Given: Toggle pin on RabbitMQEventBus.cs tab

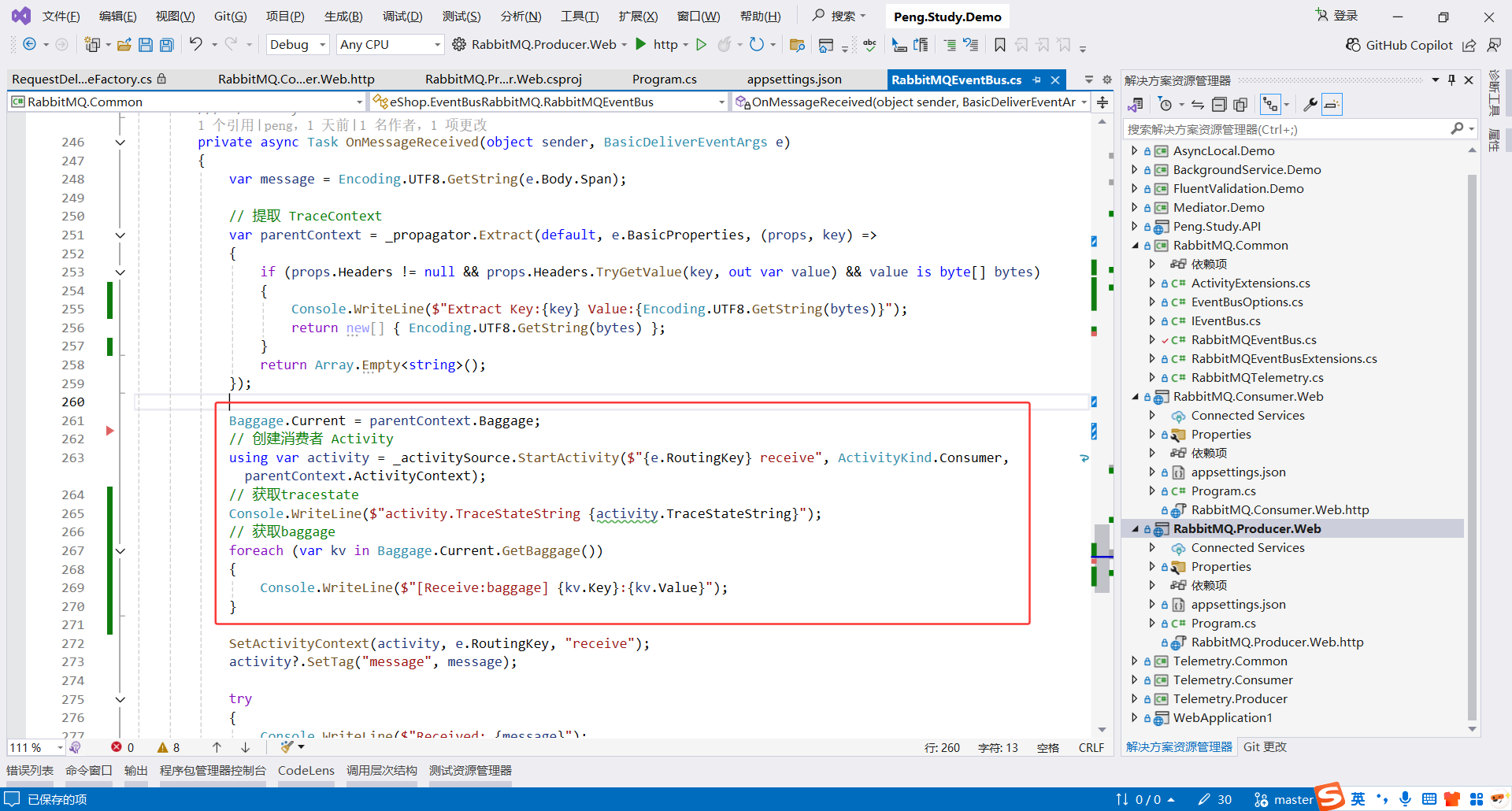Looking at the screenshot, I should 1037,80.
